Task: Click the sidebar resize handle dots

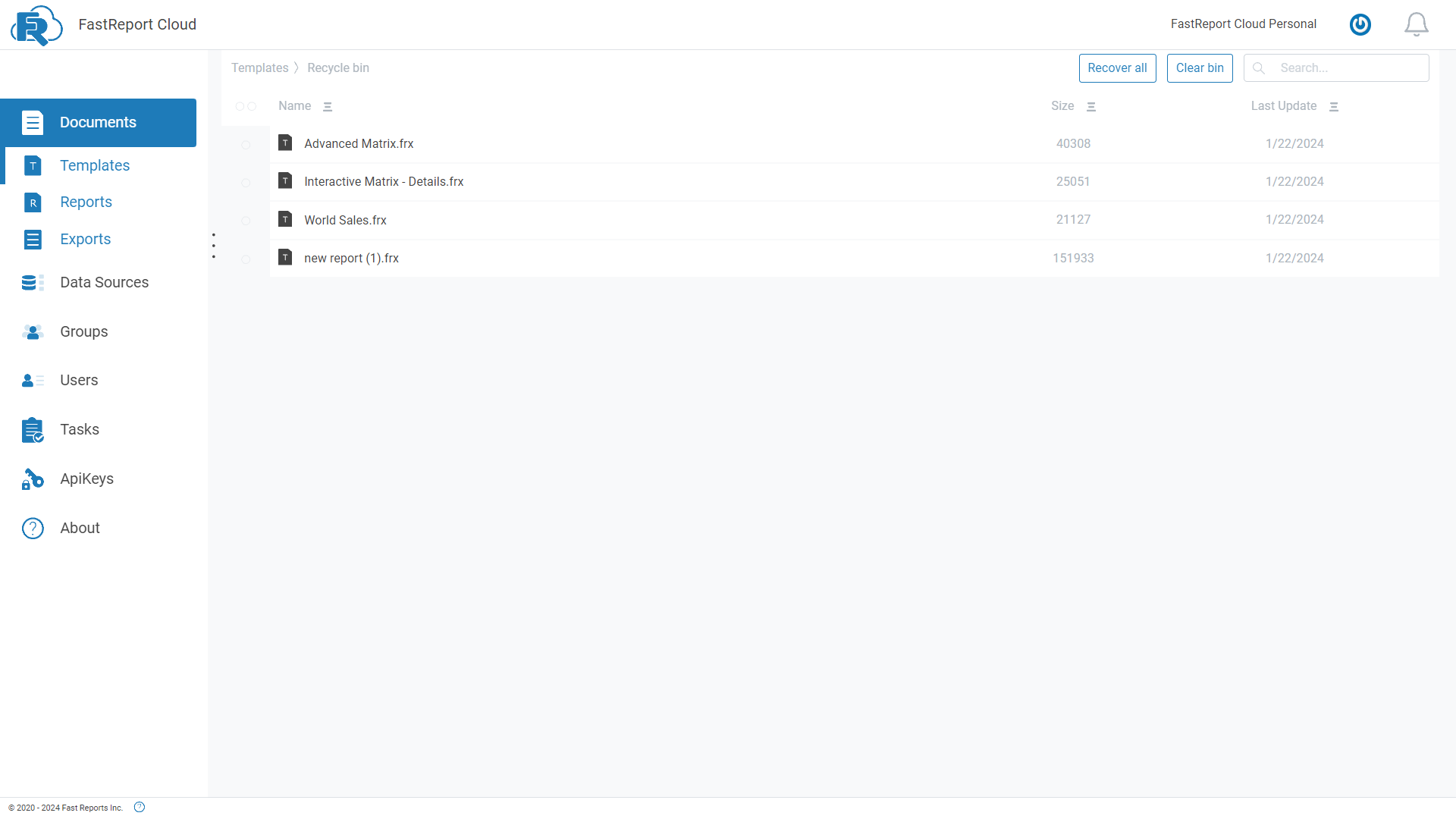Action: pos(214,246)
